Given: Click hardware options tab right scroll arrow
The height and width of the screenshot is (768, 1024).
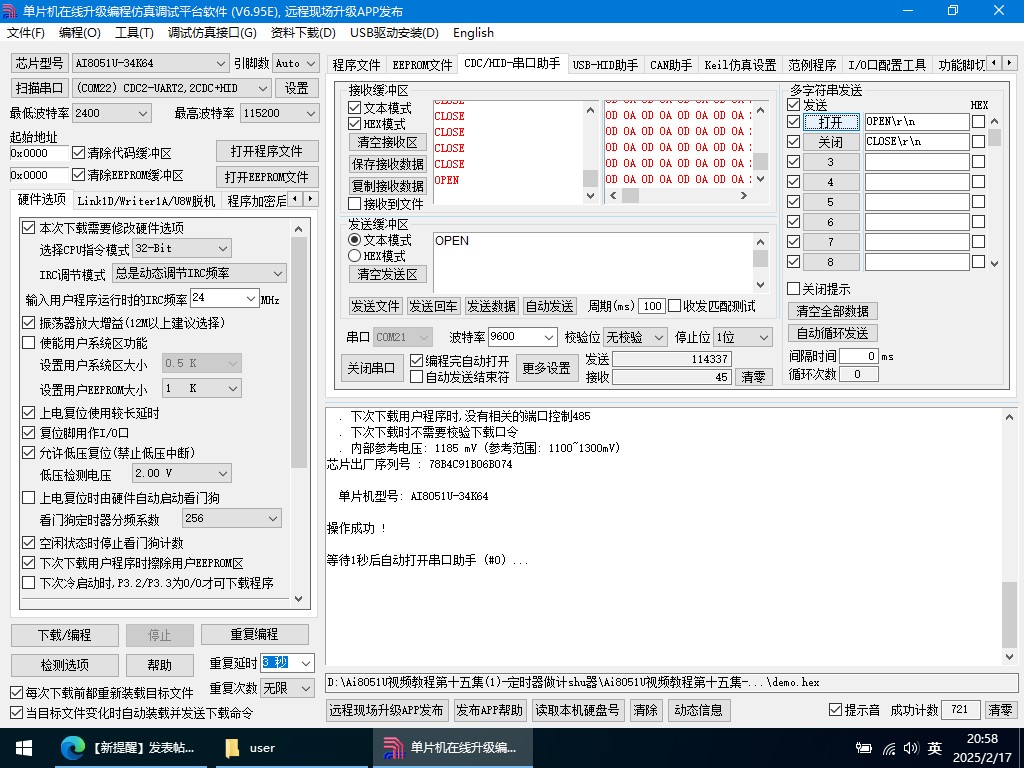Looking at the screenshot, I should [311, 199].
